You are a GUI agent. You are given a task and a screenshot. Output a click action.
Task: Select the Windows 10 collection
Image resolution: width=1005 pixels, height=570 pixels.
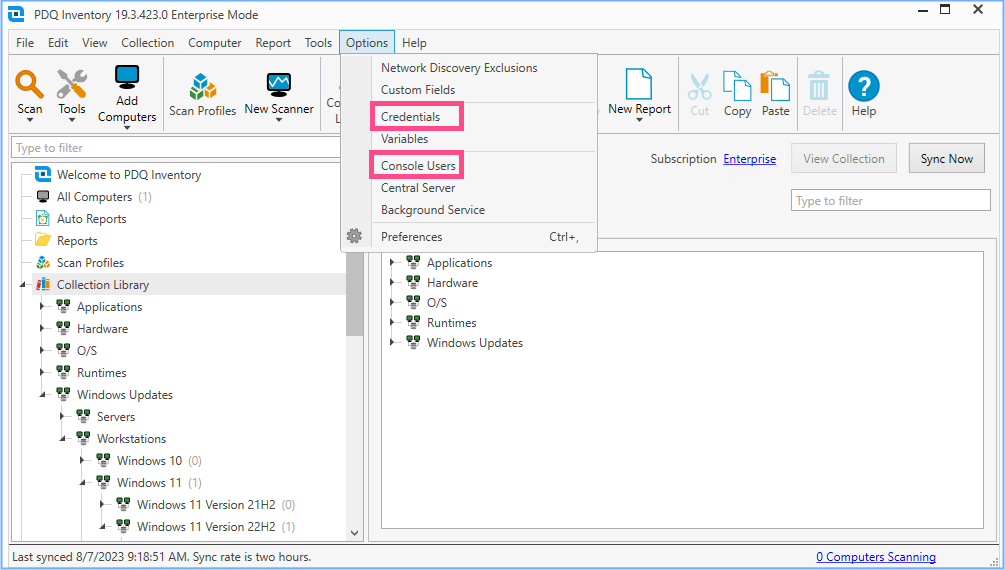coord(149,460)
